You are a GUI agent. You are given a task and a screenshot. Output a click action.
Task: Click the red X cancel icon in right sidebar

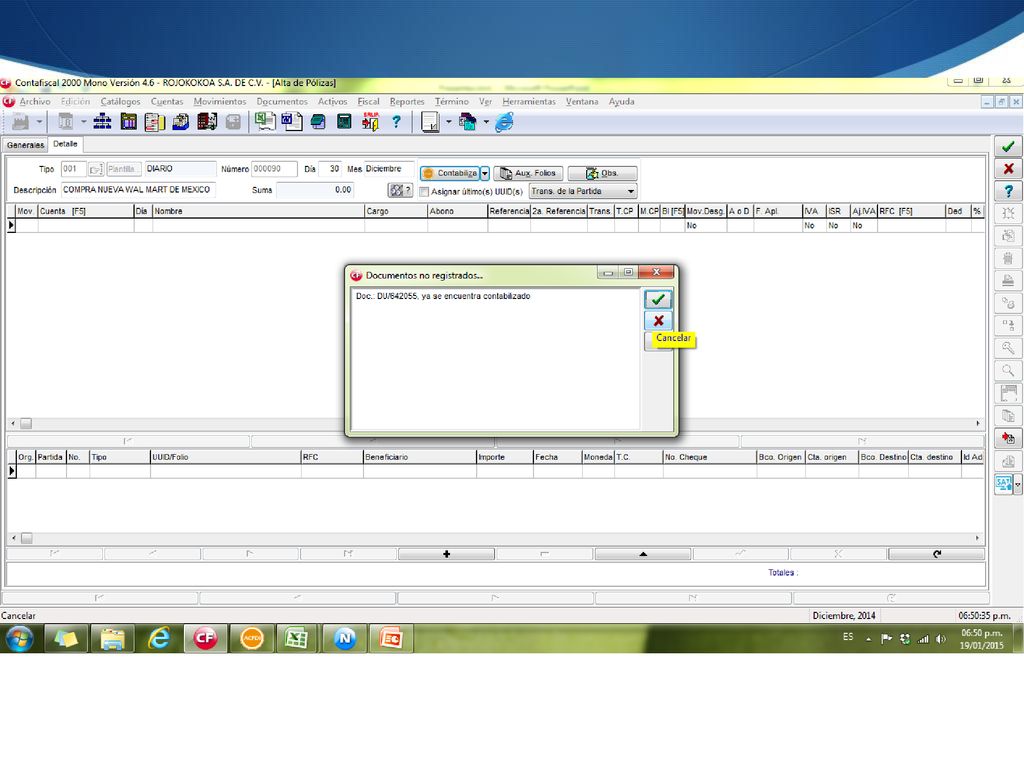(1008, 168)
